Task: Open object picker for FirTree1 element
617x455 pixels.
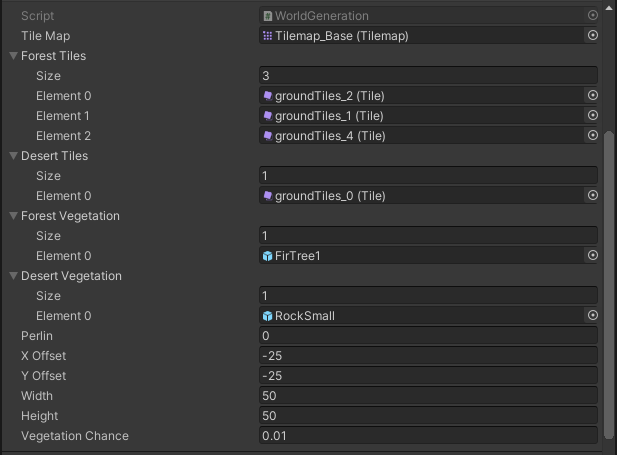Action: click(592, 256)
